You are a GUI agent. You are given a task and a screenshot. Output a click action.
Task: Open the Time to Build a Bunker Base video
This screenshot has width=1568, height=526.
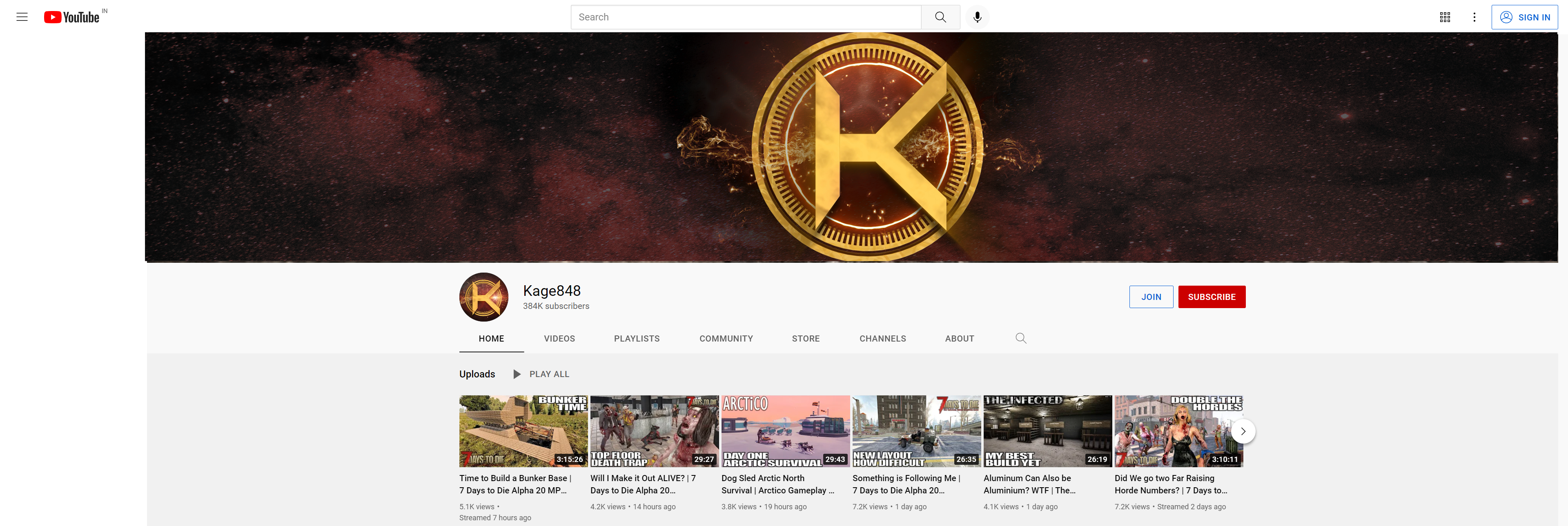523,431
